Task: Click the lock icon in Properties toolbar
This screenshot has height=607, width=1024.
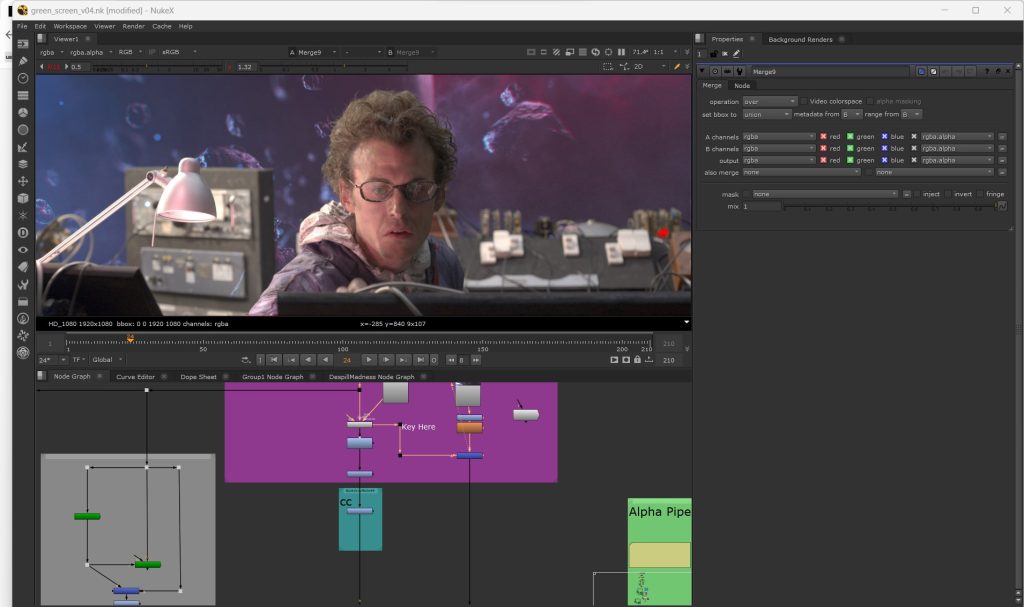Action: coord(713,54)
